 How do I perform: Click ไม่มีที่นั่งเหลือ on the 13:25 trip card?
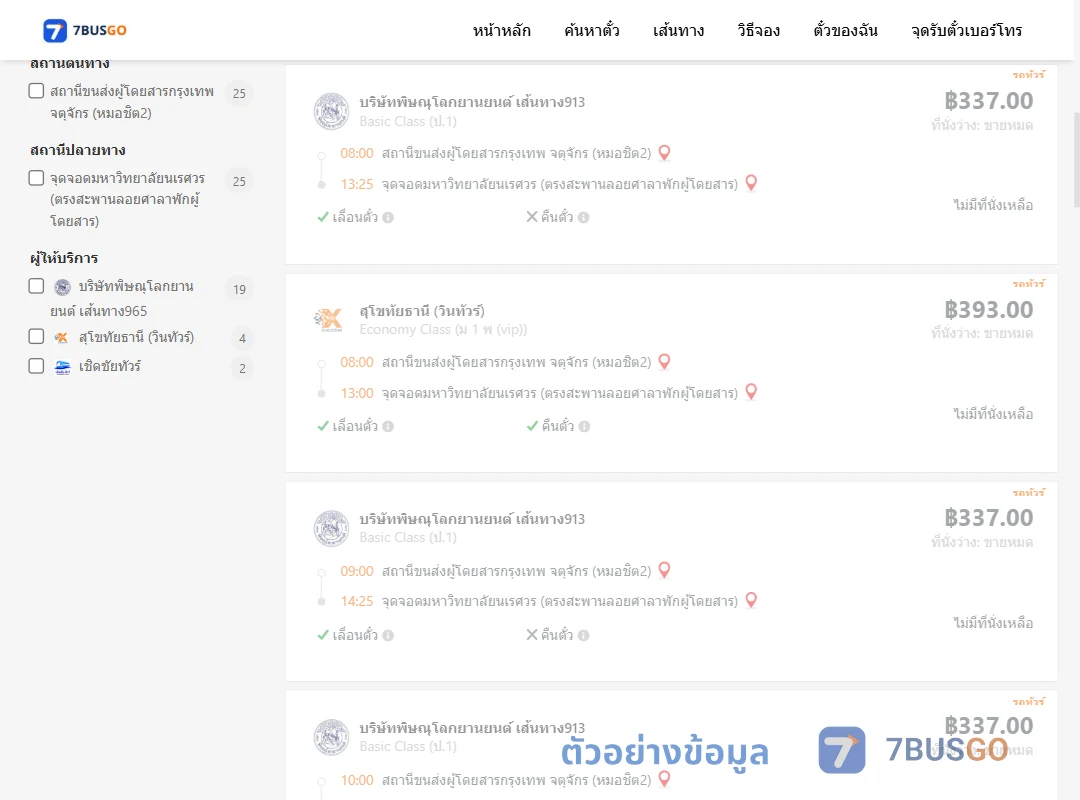[x=993, y=205]
